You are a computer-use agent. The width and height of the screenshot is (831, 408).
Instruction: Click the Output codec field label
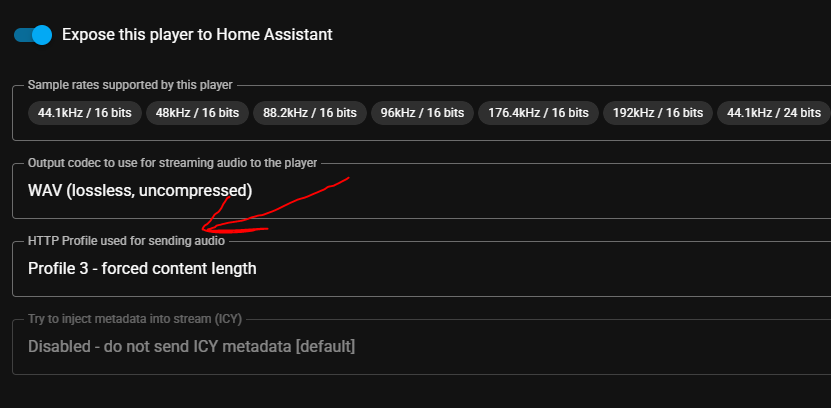[x=172, y=163]
